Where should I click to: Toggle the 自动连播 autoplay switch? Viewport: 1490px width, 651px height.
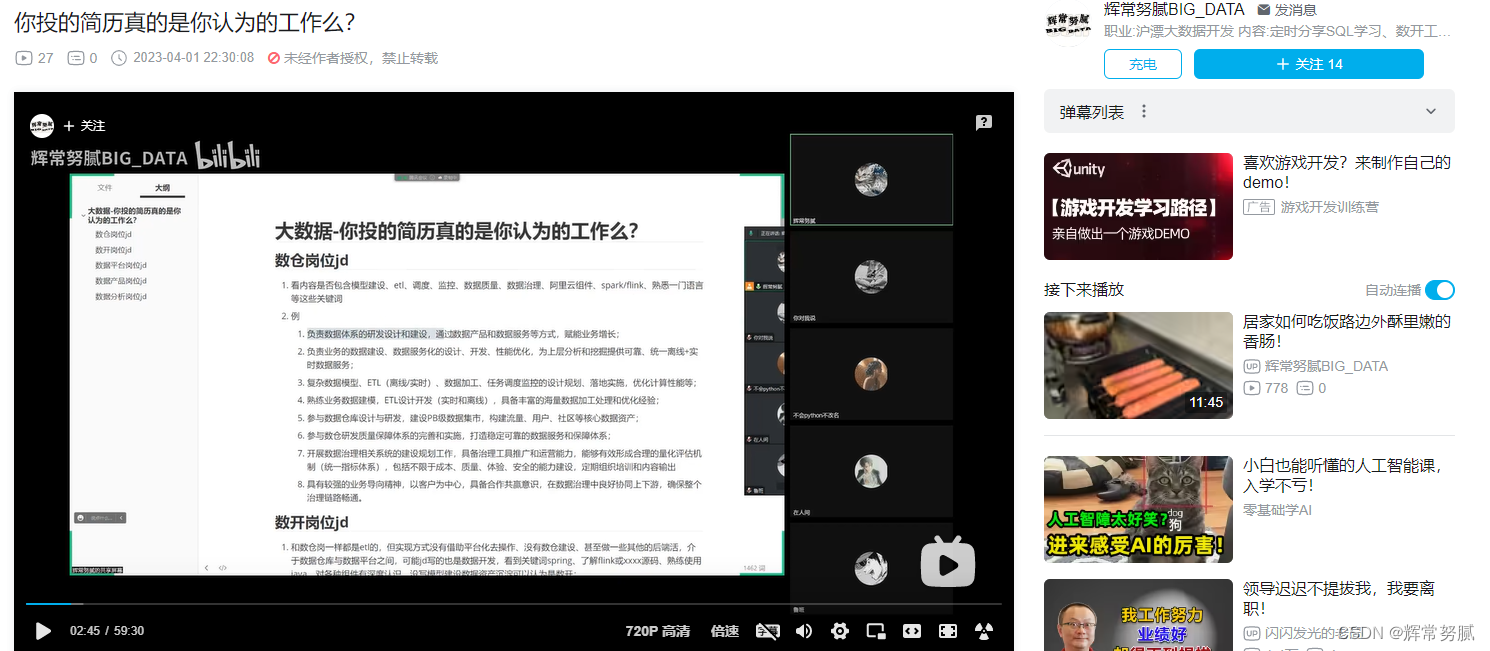[1440, 290]
